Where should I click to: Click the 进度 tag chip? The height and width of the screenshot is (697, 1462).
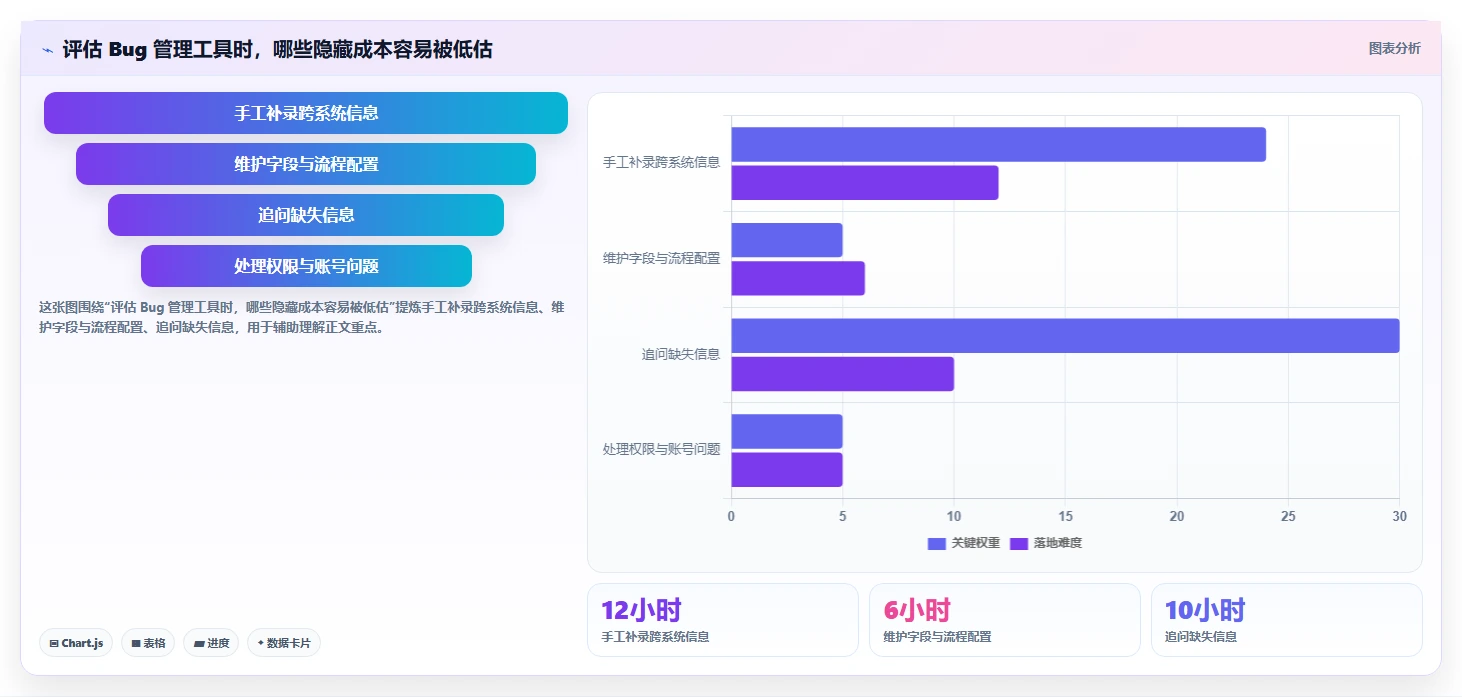[x=211, y=643]
